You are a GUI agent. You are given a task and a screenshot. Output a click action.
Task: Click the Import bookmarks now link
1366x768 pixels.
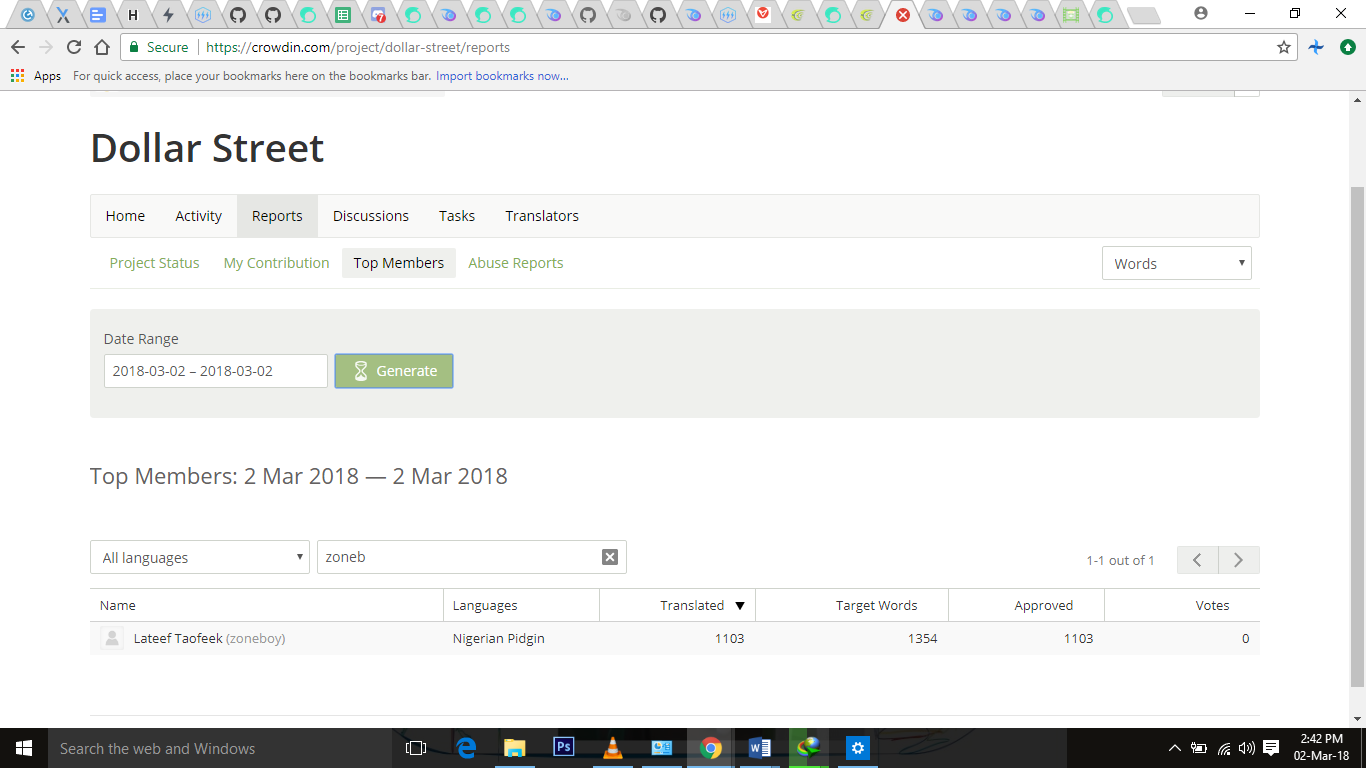(502, 76)
